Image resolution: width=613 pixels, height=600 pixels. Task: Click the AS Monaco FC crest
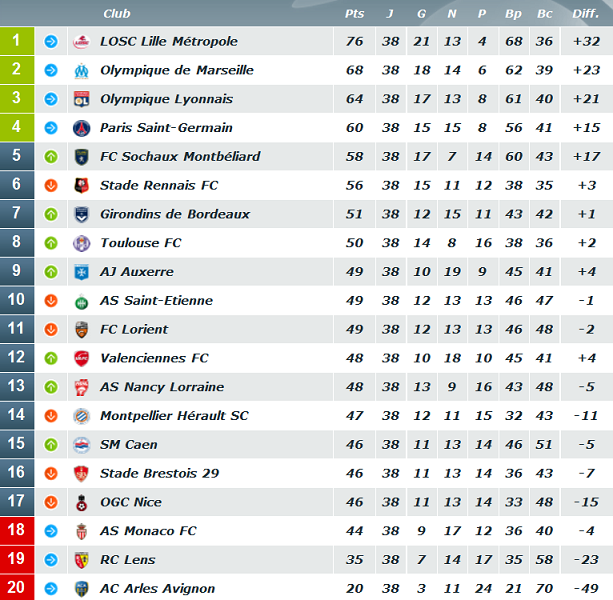pyautogui.click(x=81, y=532)
